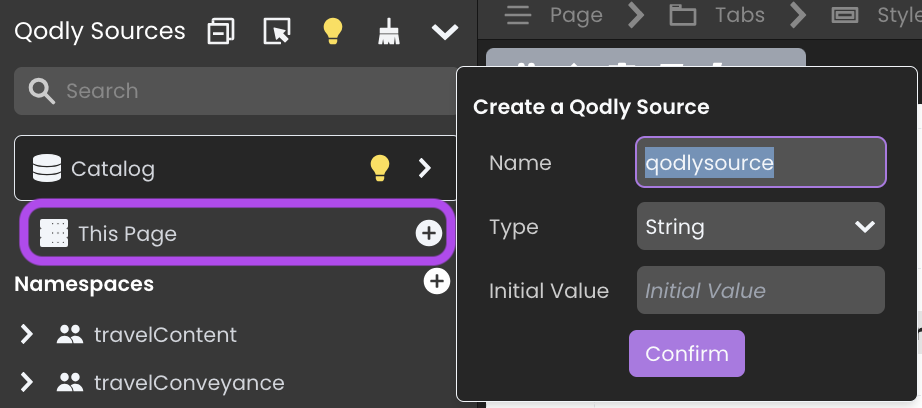
Task: Click the broom cleanup icon
Action: tap(389, 31)
